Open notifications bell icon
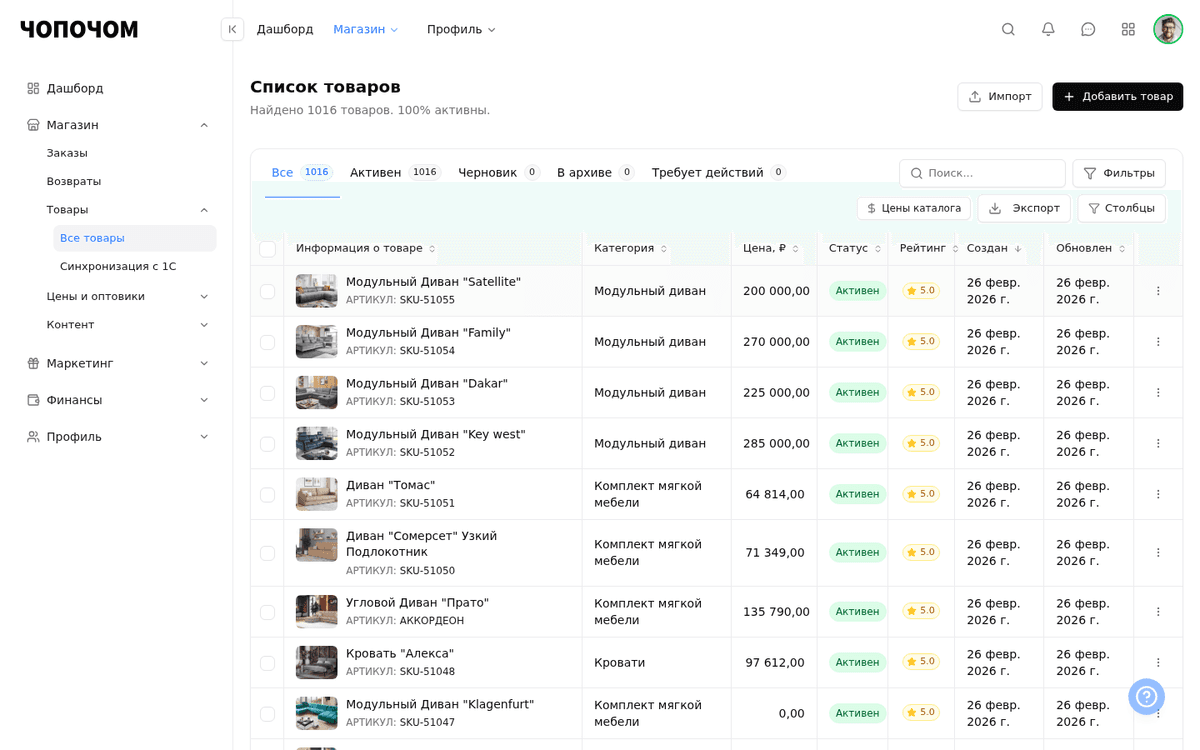 pos(1048,29)
